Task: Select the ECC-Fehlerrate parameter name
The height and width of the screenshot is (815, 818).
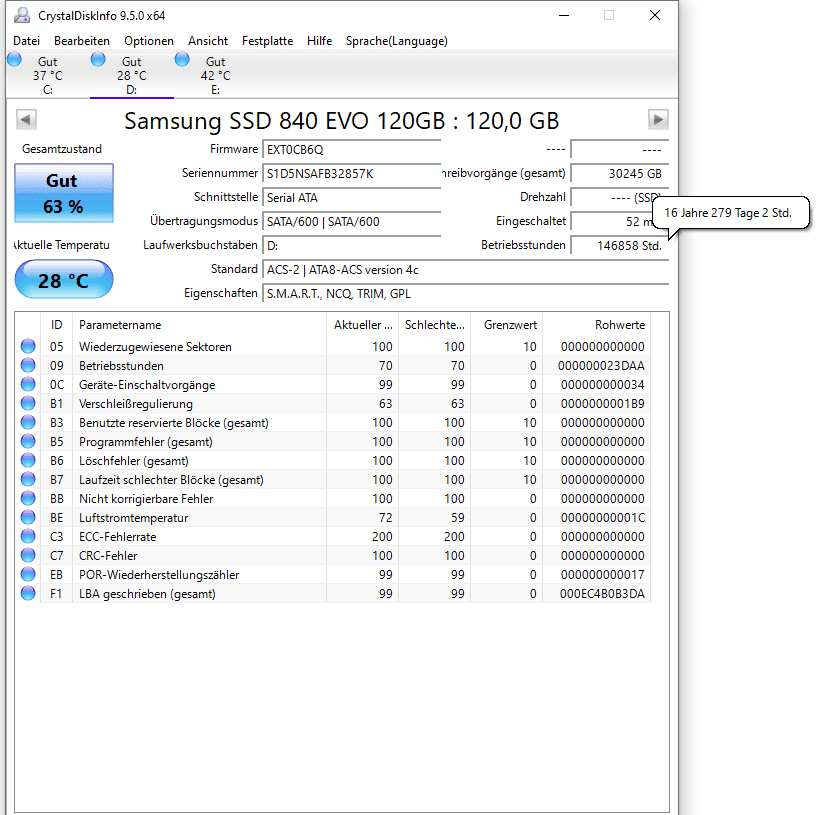Action: 117,537
